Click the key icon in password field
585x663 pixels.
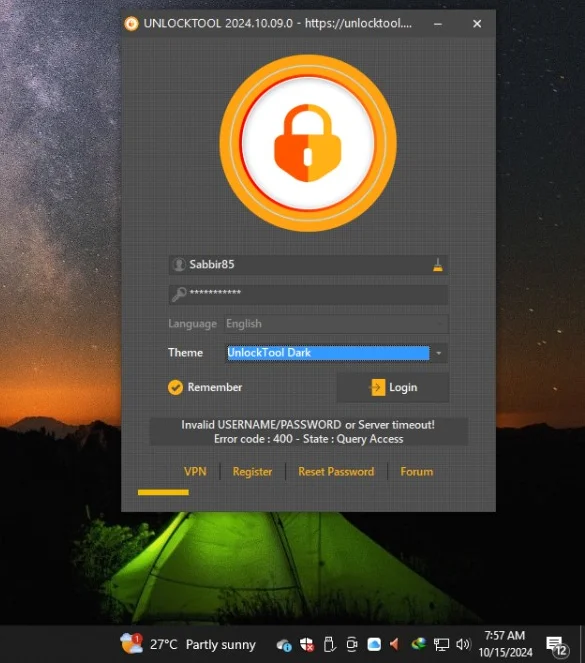[x=179, y=294]
